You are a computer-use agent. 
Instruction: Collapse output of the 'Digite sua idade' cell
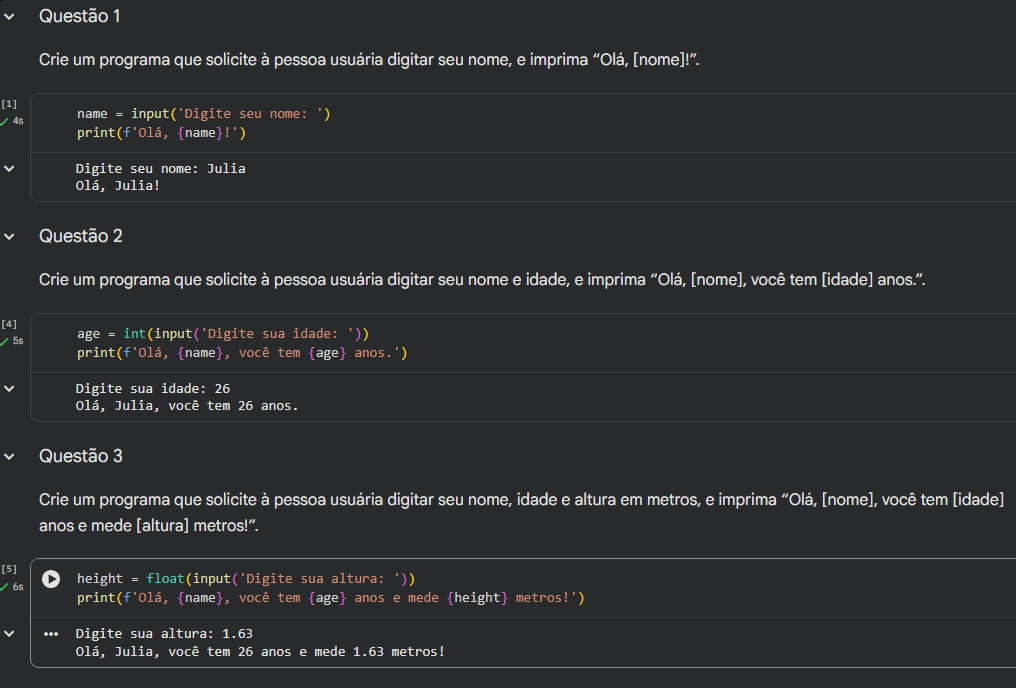9,389
